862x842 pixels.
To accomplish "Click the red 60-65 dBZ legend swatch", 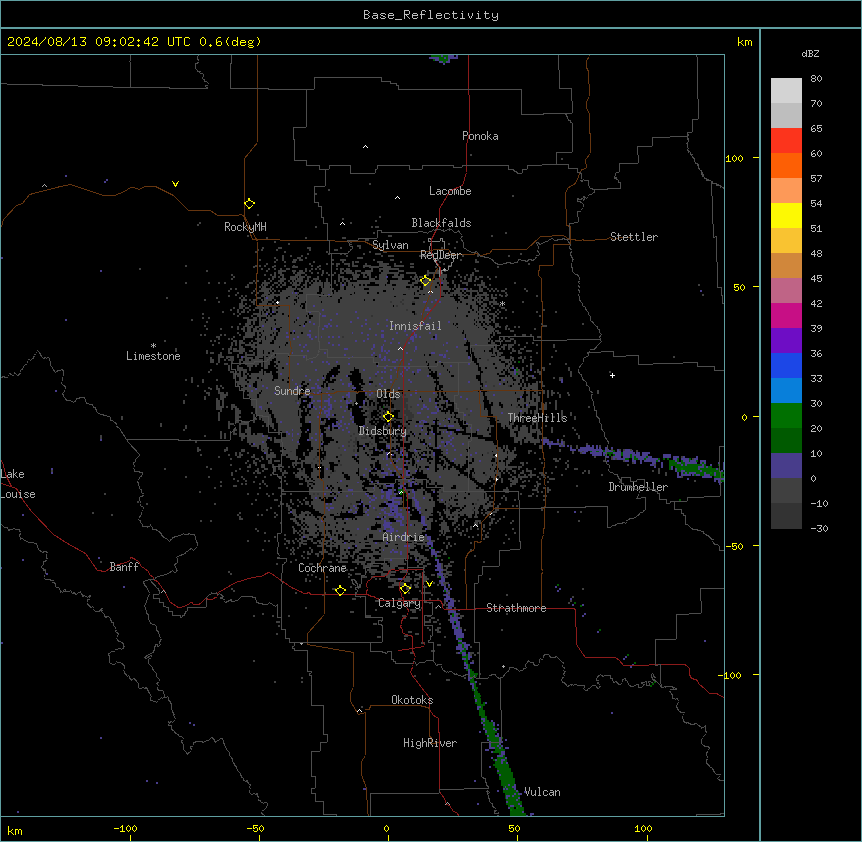I will pyautogui.click(x=786, y=140).
